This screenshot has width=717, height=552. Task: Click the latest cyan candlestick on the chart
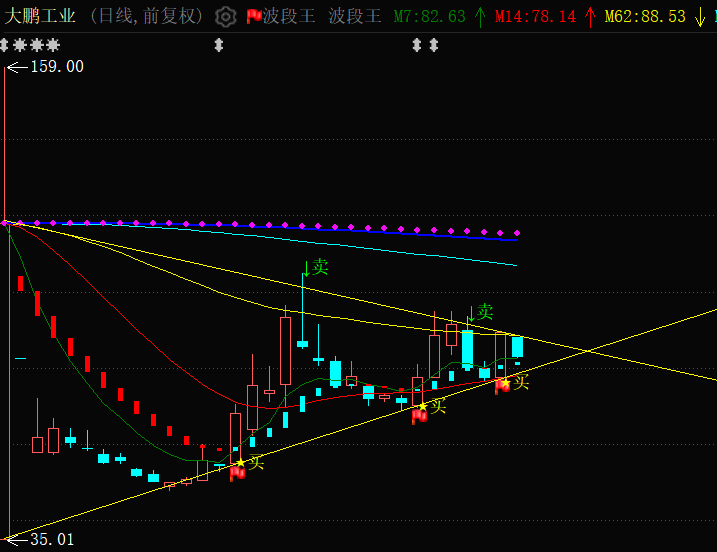[x=518, y=347]
